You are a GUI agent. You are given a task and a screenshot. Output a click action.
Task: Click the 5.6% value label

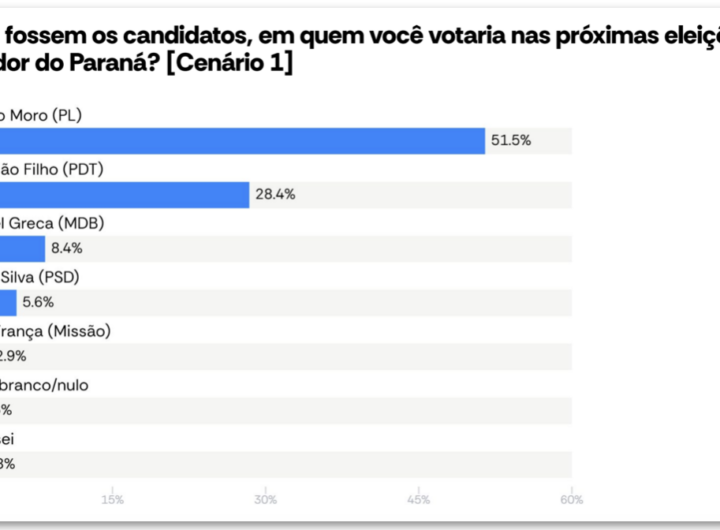point(38,303)
